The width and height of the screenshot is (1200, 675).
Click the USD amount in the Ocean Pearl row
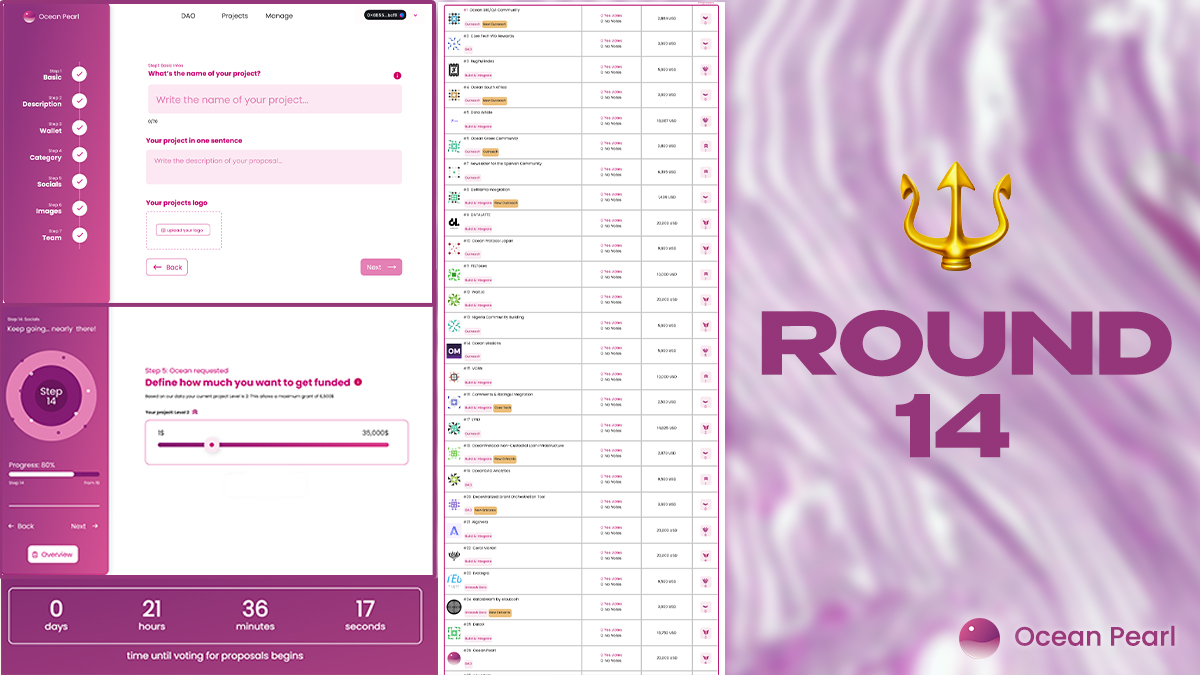665,658
